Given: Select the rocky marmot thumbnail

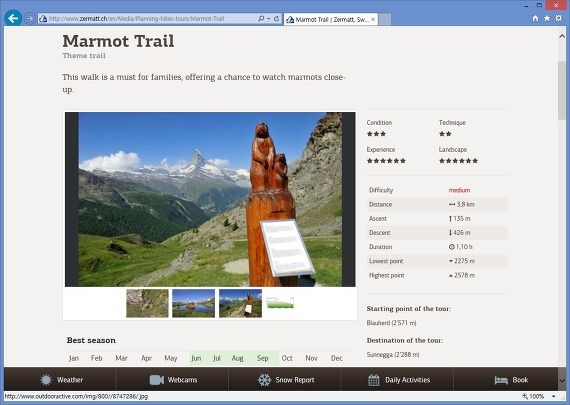Looking at the screenshot, I should coord(147,303).
